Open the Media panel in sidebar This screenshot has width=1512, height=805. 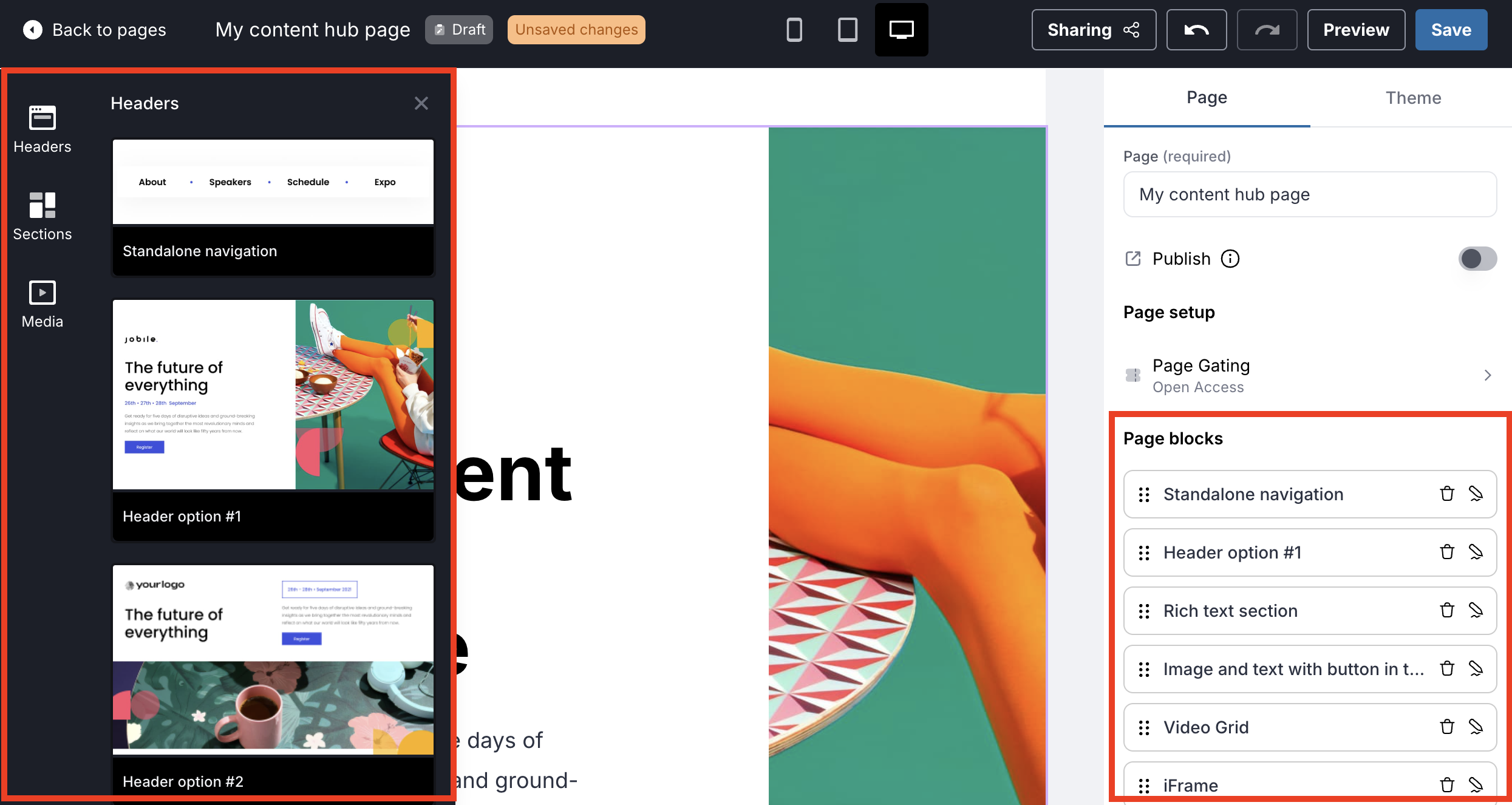coord(43,305)
